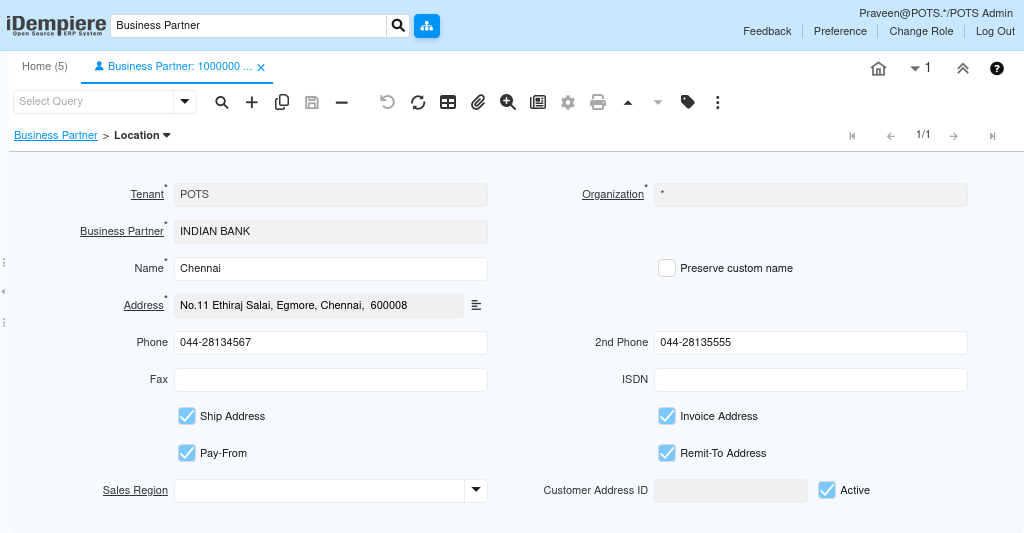The image size is (1024, 533).
Task: Copy the current record
Action: coord(281,103)
